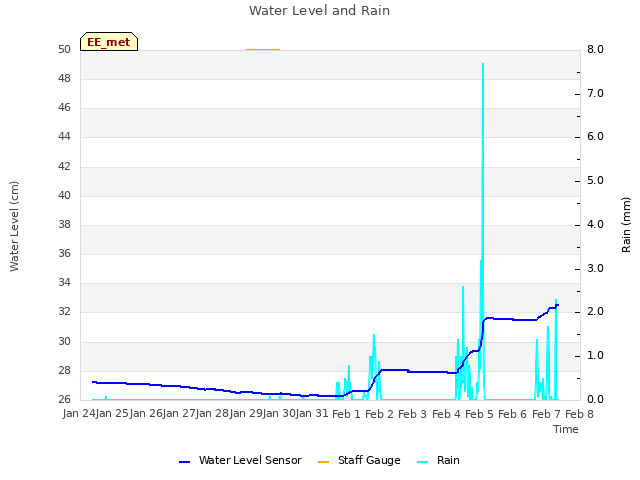
Task: Click the Feb 2 x-axis tick label
Action: [379, 414]
